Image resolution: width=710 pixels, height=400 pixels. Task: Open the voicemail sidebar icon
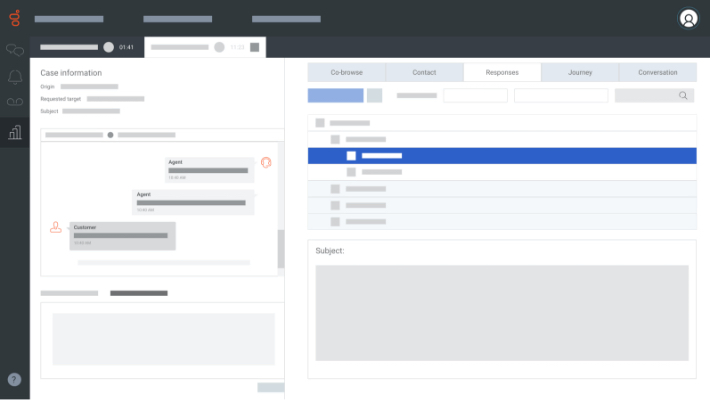14,103
